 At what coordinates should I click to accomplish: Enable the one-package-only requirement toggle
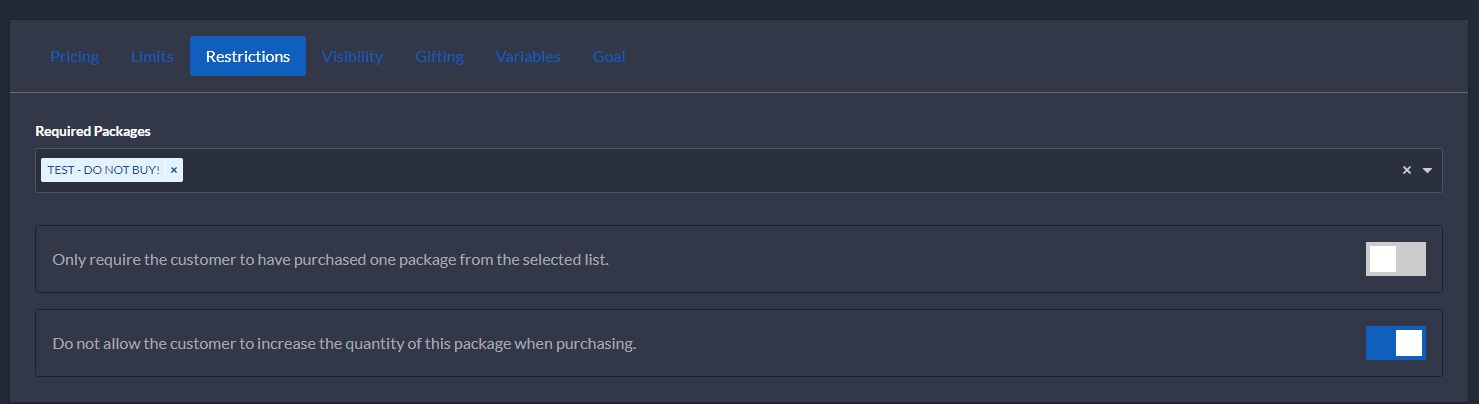tap(1395, 259)
